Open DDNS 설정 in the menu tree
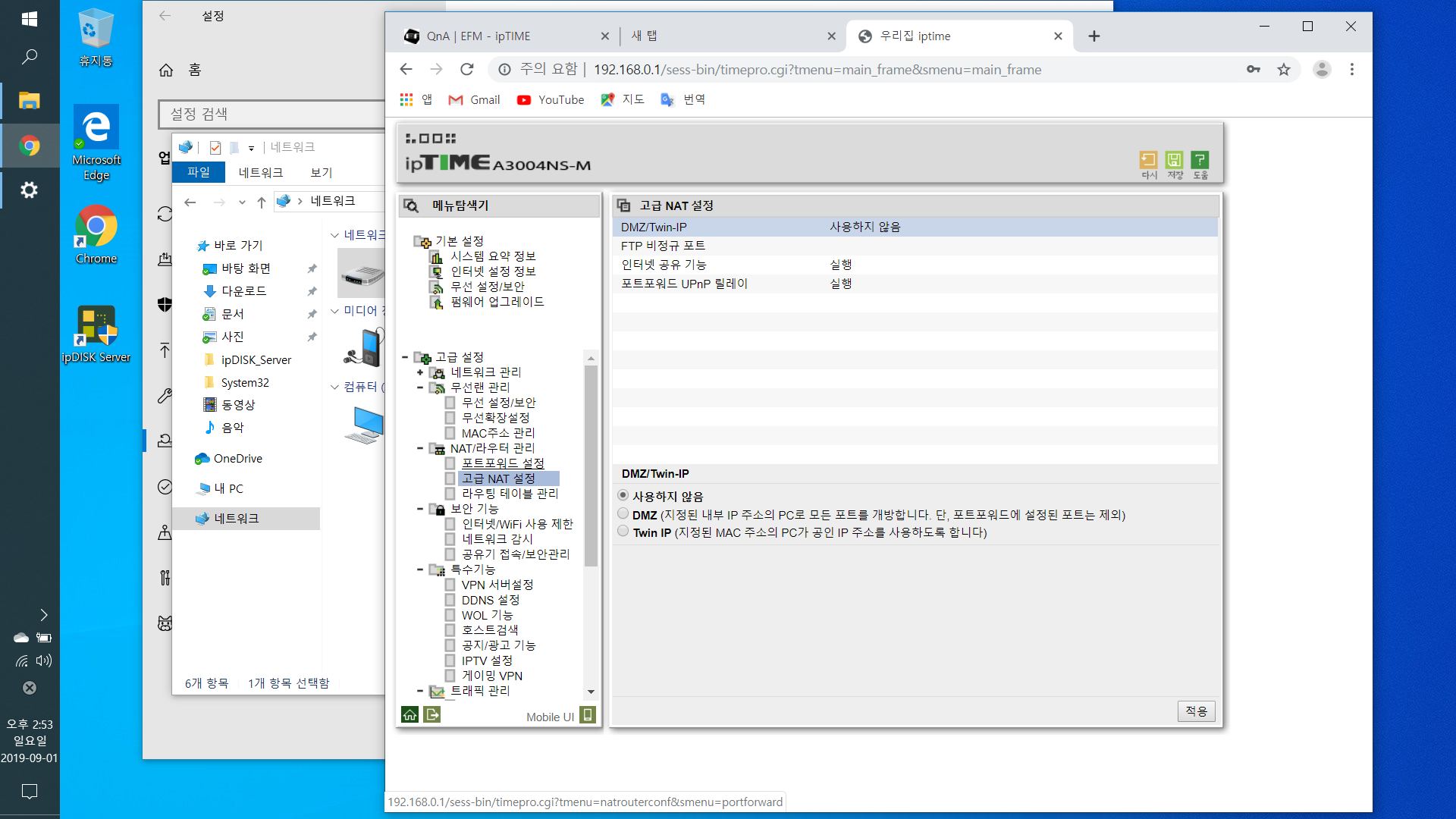 click(x=491, y=600)
